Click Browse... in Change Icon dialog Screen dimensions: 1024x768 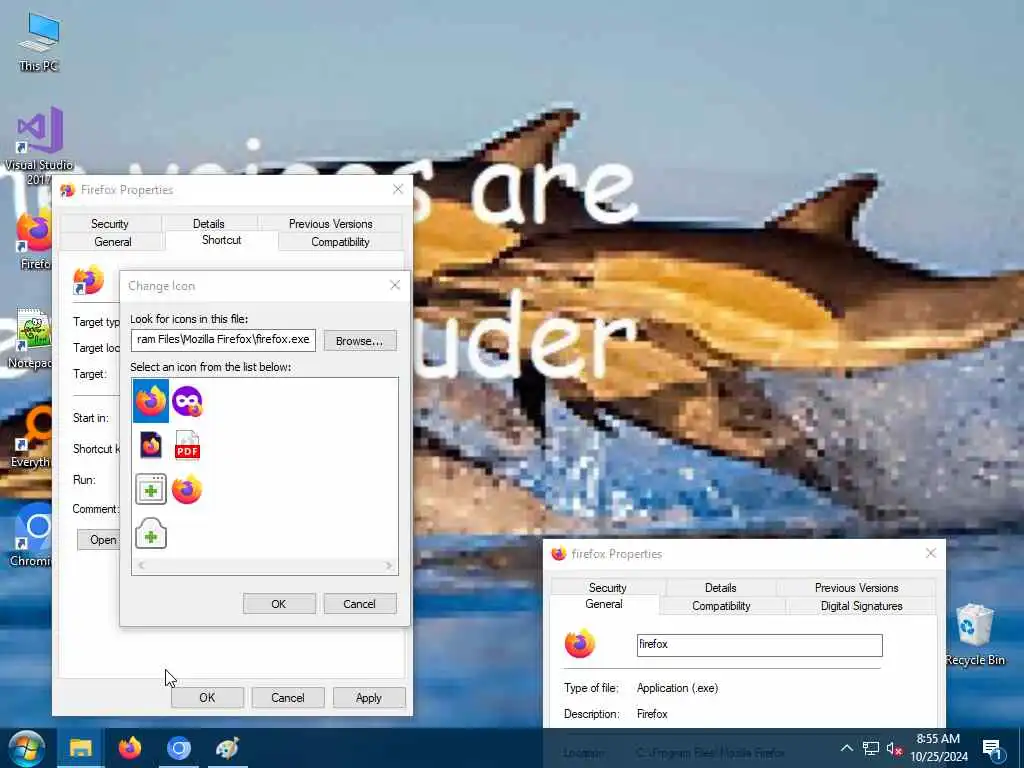click(360, 341)
